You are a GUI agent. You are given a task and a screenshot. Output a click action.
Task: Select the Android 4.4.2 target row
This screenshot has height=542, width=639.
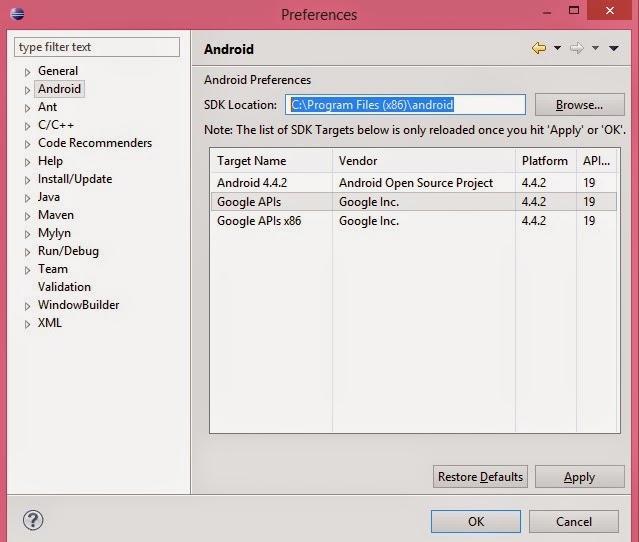414,183
